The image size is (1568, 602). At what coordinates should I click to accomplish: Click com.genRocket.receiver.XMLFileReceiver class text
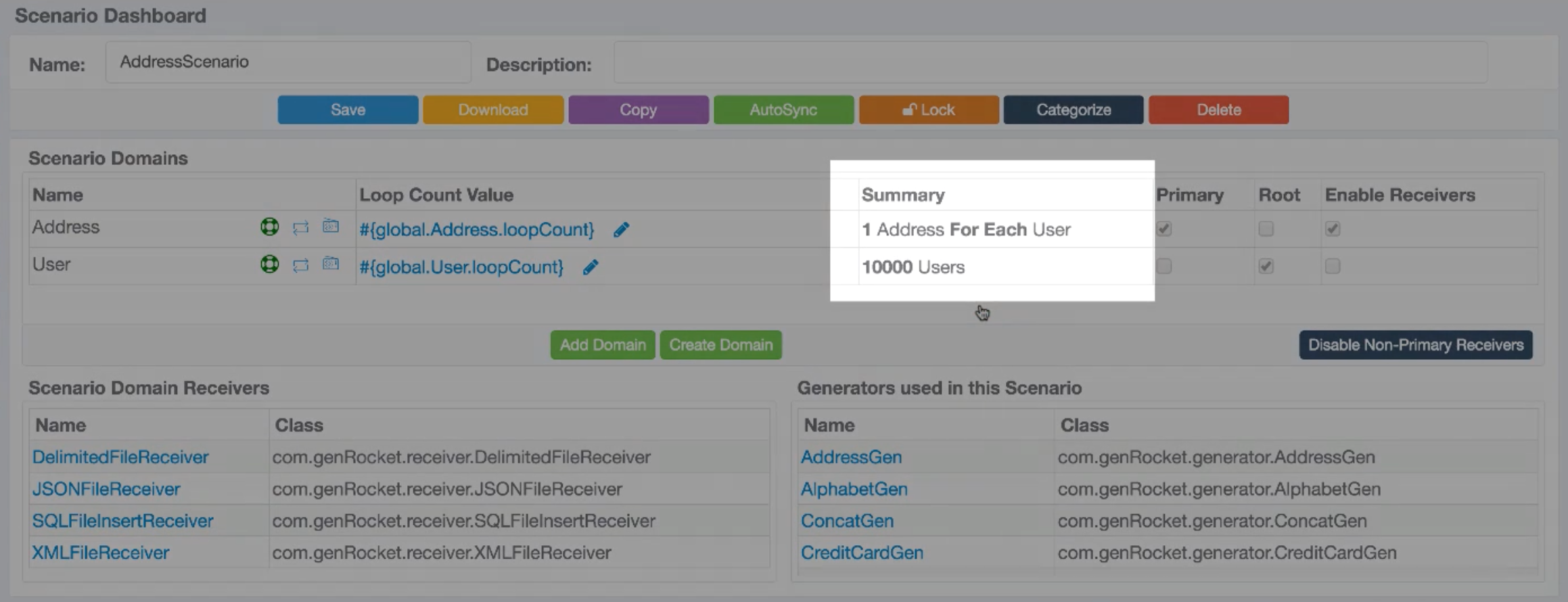[x=442, y=553]
